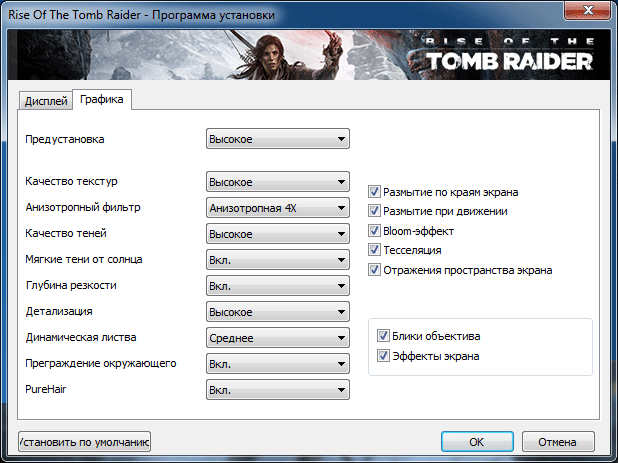
Task: Open the Глубина резкости dropdown
Action: click(277, 286)
